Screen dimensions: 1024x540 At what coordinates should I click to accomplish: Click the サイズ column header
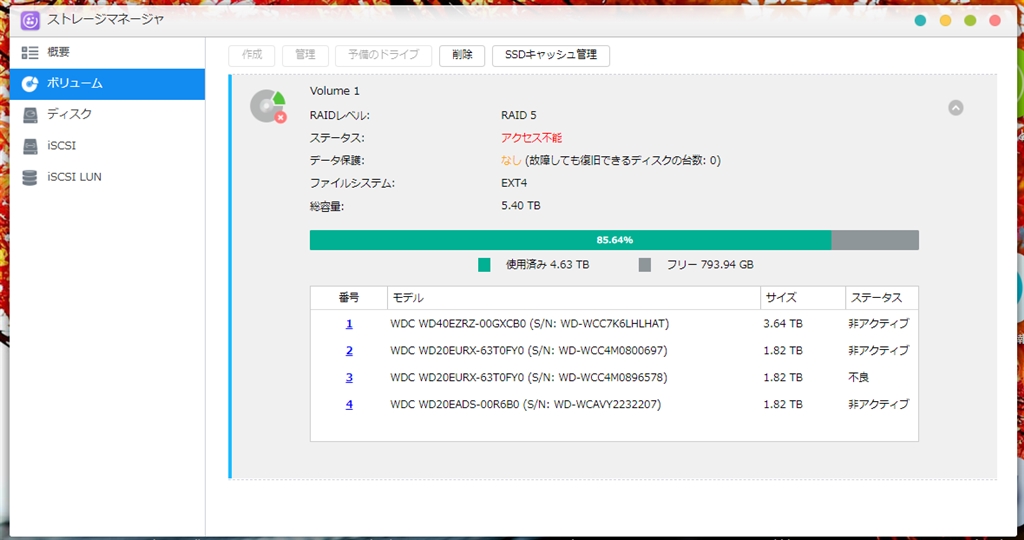click(803, 298)
